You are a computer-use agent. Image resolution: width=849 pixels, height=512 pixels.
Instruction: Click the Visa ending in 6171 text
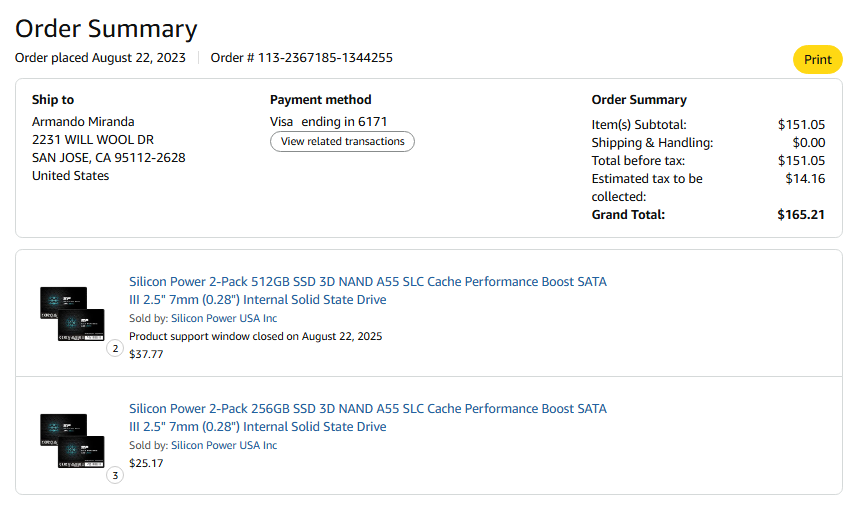328,122
